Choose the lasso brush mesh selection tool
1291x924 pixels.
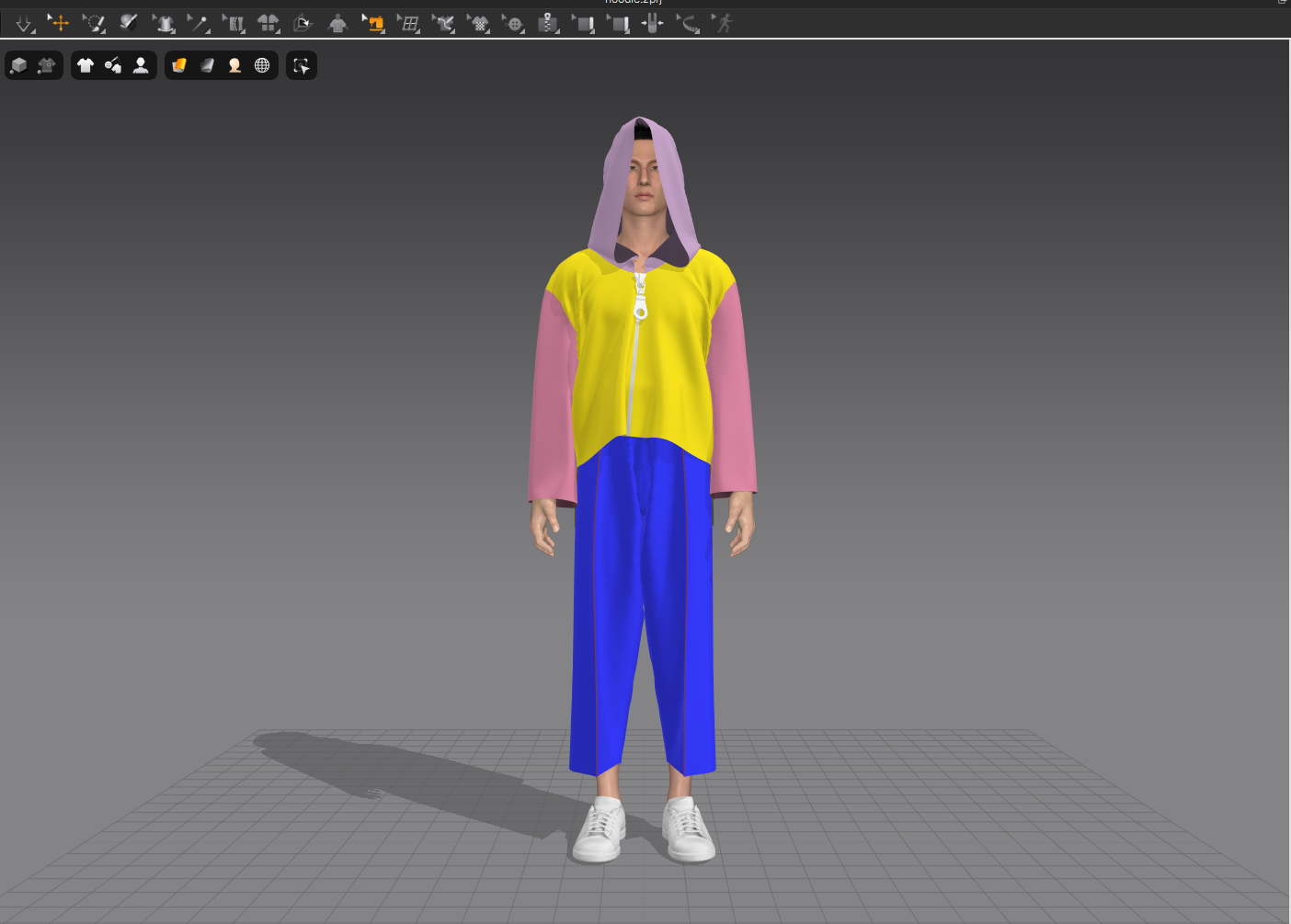point(94,24)
